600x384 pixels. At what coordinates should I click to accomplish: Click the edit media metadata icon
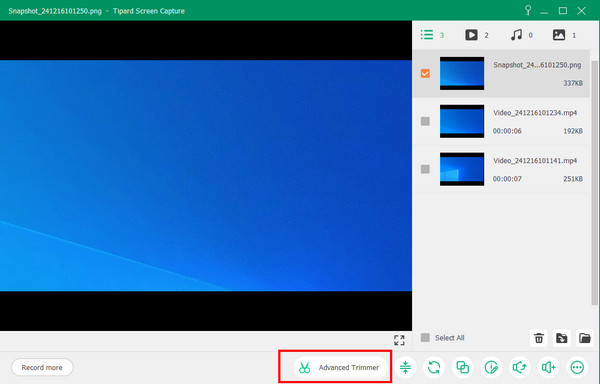(x=491, y=368)
